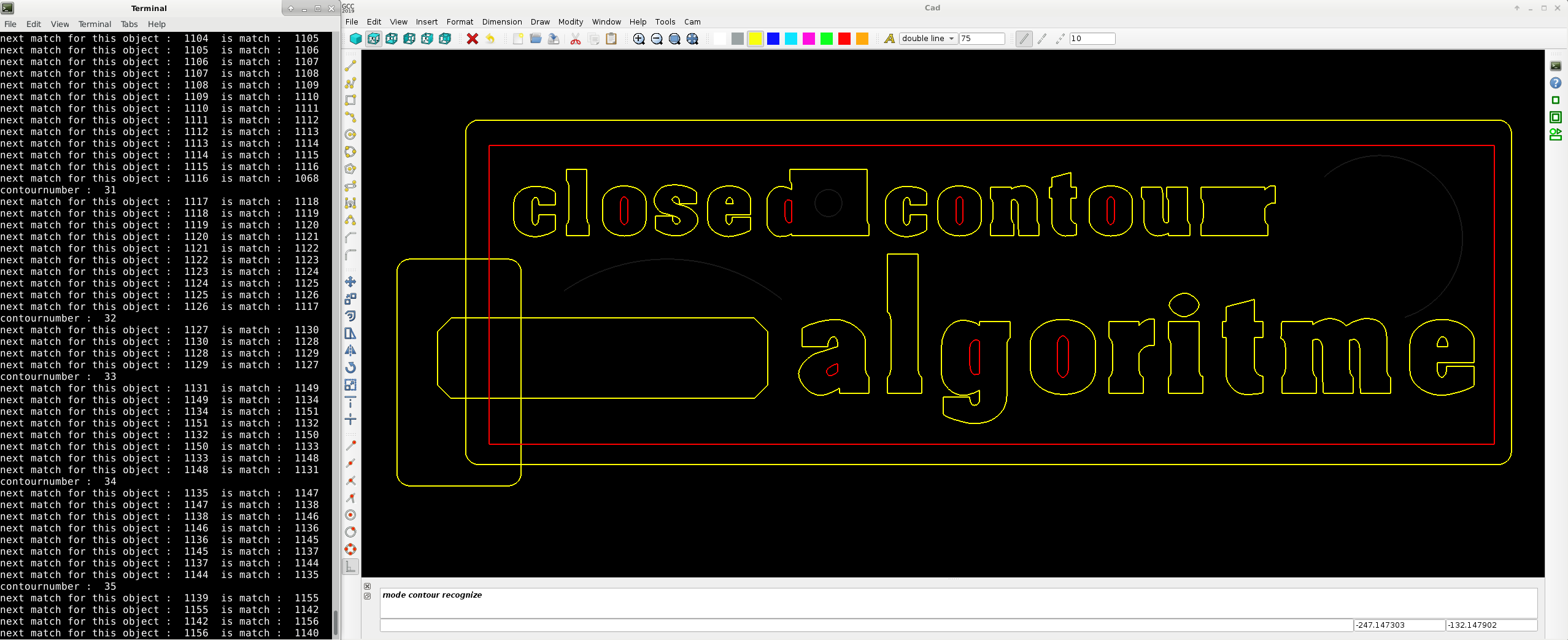The image size is (1568, 640).
Task: Select the copy objects tool
Action: (x=350, y=299)
